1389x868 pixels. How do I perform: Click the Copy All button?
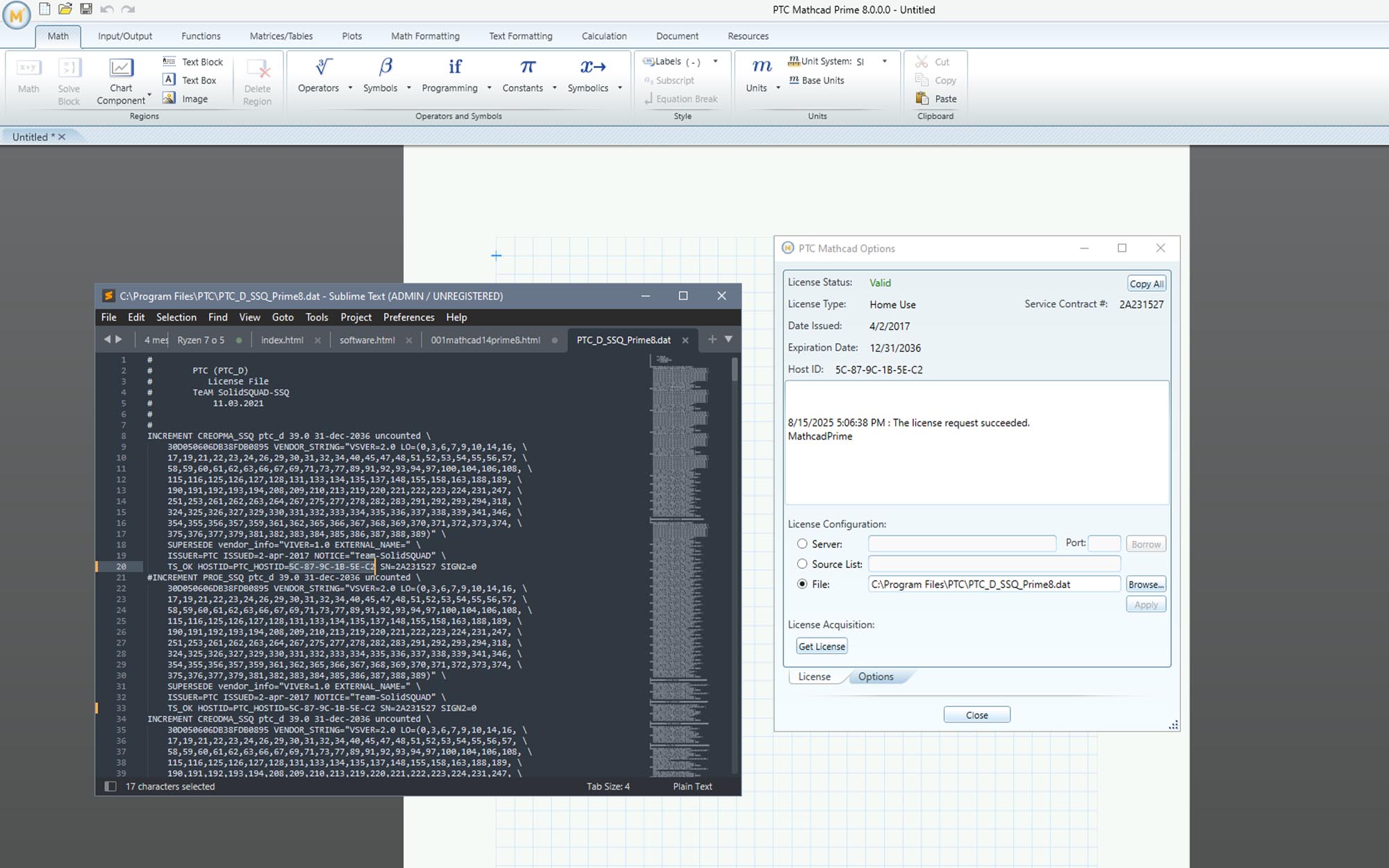[x=1146, y=283]
